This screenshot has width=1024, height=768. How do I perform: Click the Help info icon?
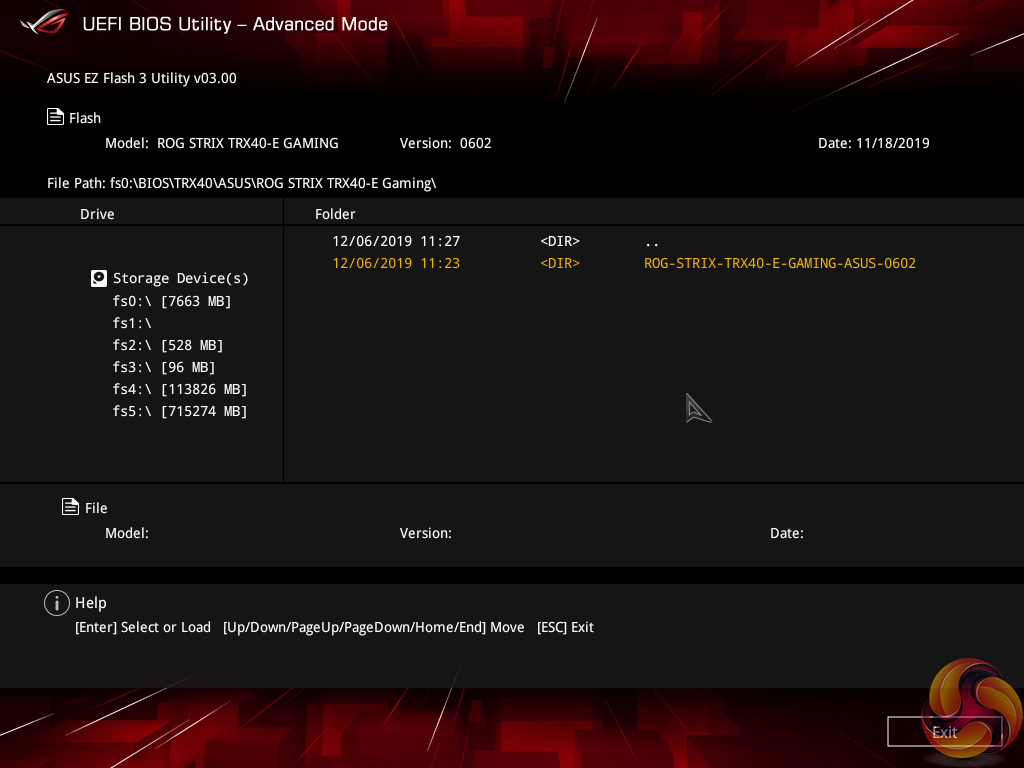point(57,603)
